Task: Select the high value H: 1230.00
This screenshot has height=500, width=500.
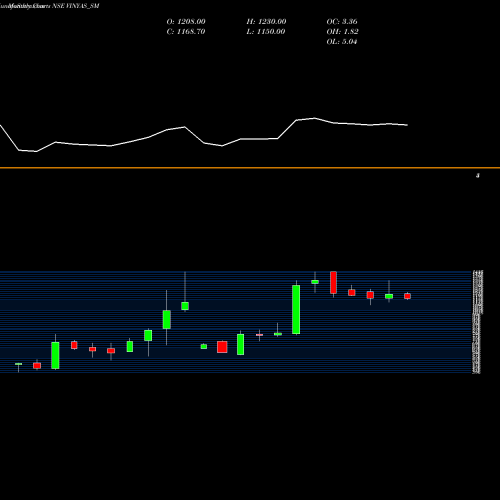Action: pyautogui.click(x=266, y=22)
